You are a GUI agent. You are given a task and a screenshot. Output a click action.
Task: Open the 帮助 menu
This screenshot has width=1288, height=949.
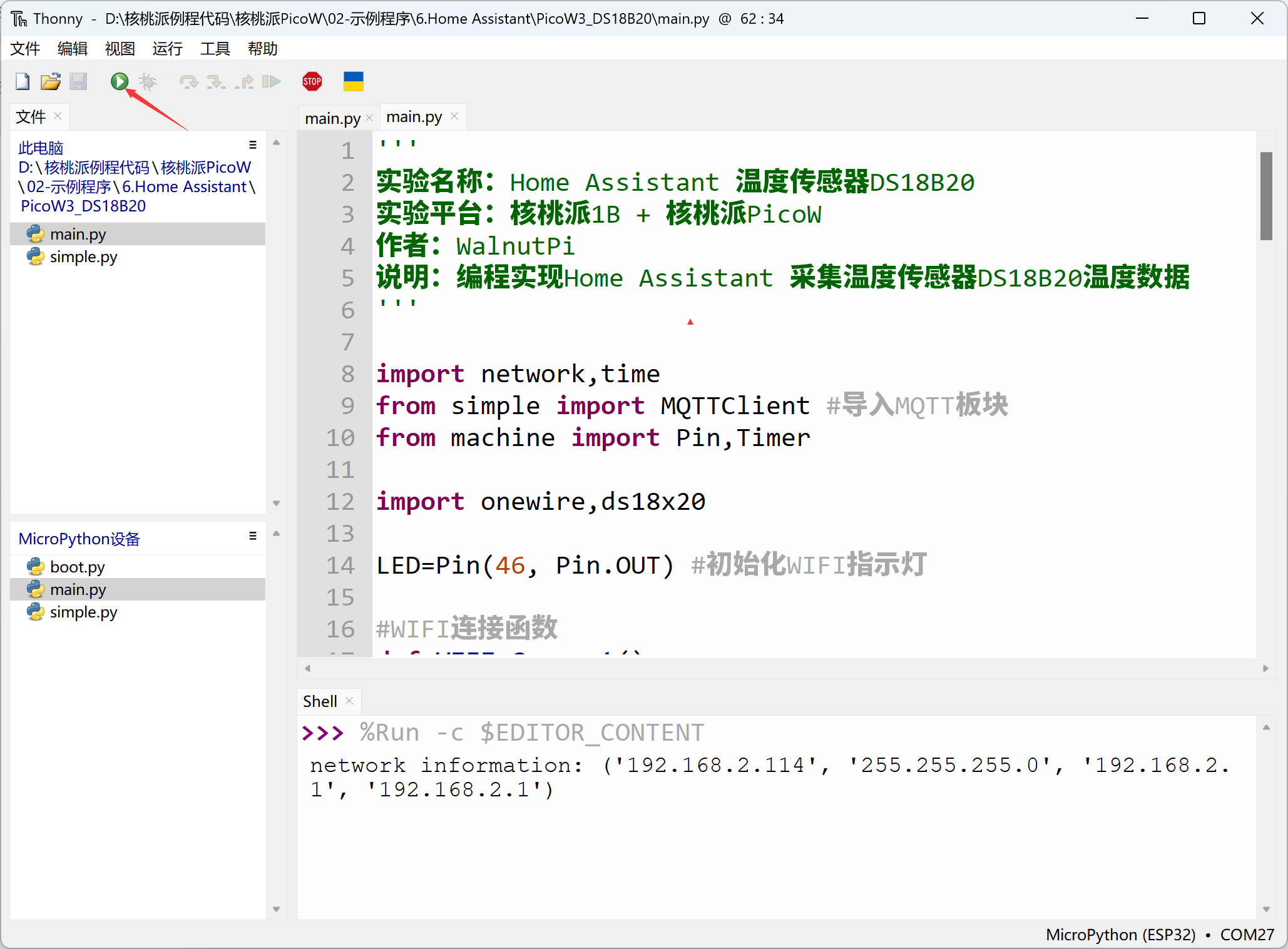click(x=263, y=49)
